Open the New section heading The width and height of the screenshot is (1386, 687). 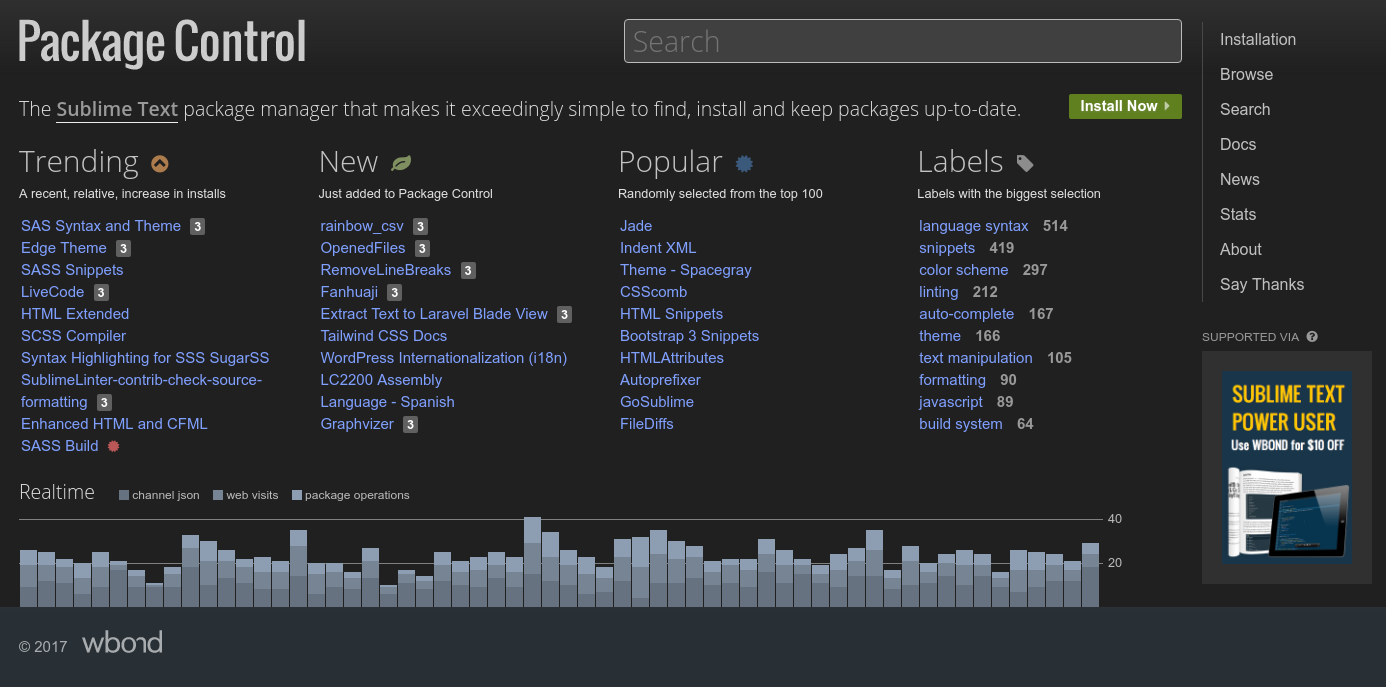(x=348, y=162)
